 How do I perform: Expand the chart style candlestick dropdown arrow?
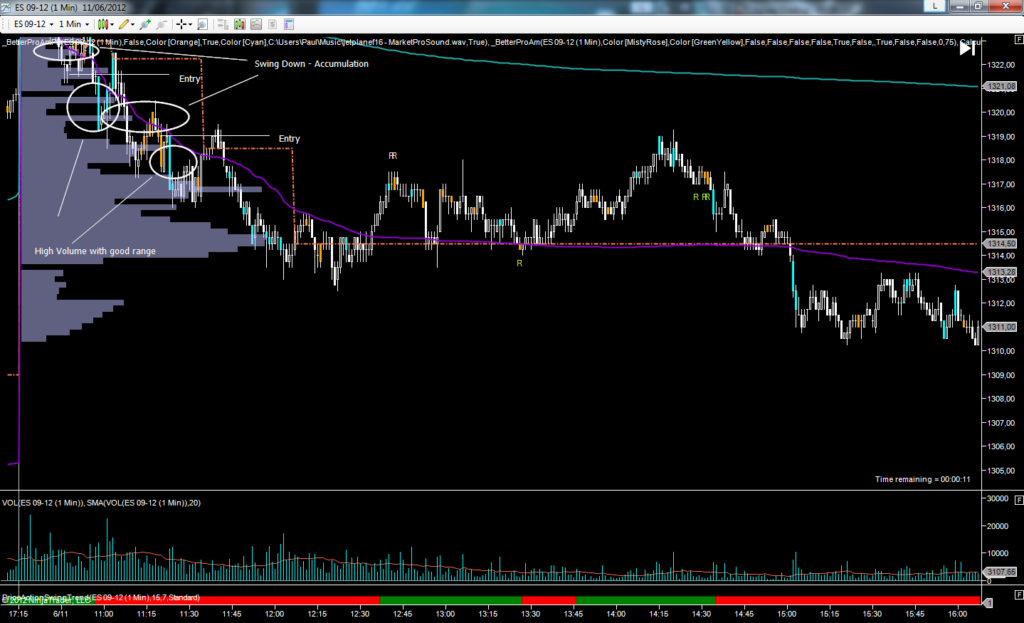[x=111, y=23]
